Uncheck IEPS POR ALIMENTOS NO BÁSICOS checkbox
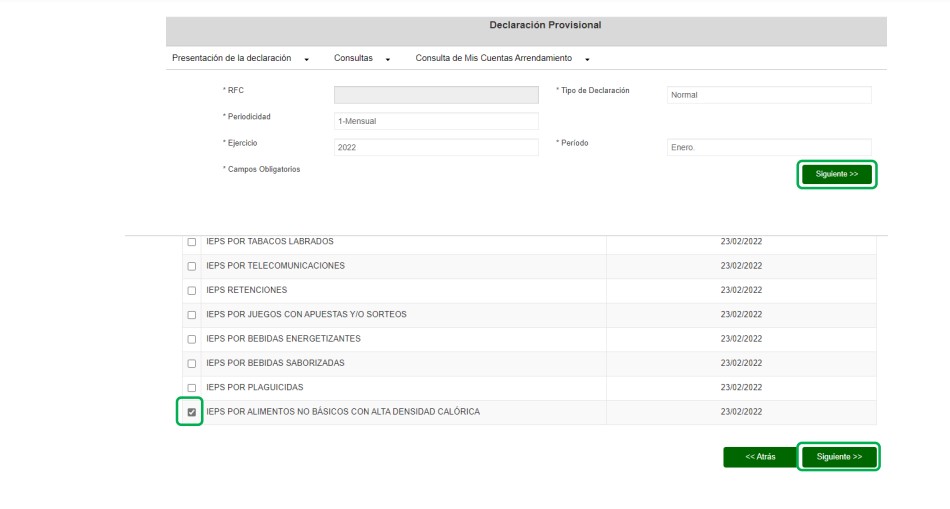Image resolution: width=950 pixels, height=509 pixels. coord(191,412)
